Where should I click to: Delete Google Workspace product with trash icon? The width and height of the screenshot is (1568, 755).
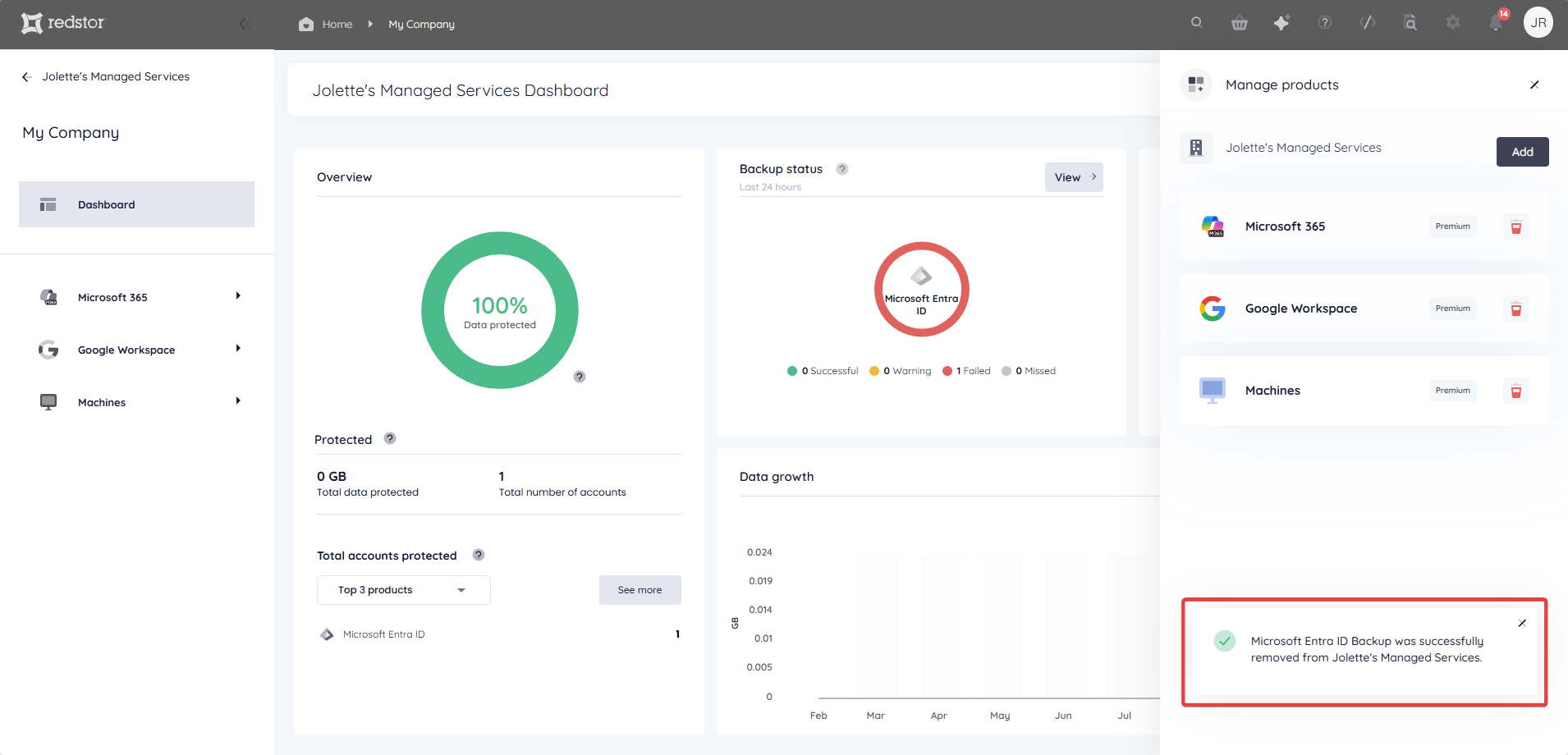coord(1516,309)
